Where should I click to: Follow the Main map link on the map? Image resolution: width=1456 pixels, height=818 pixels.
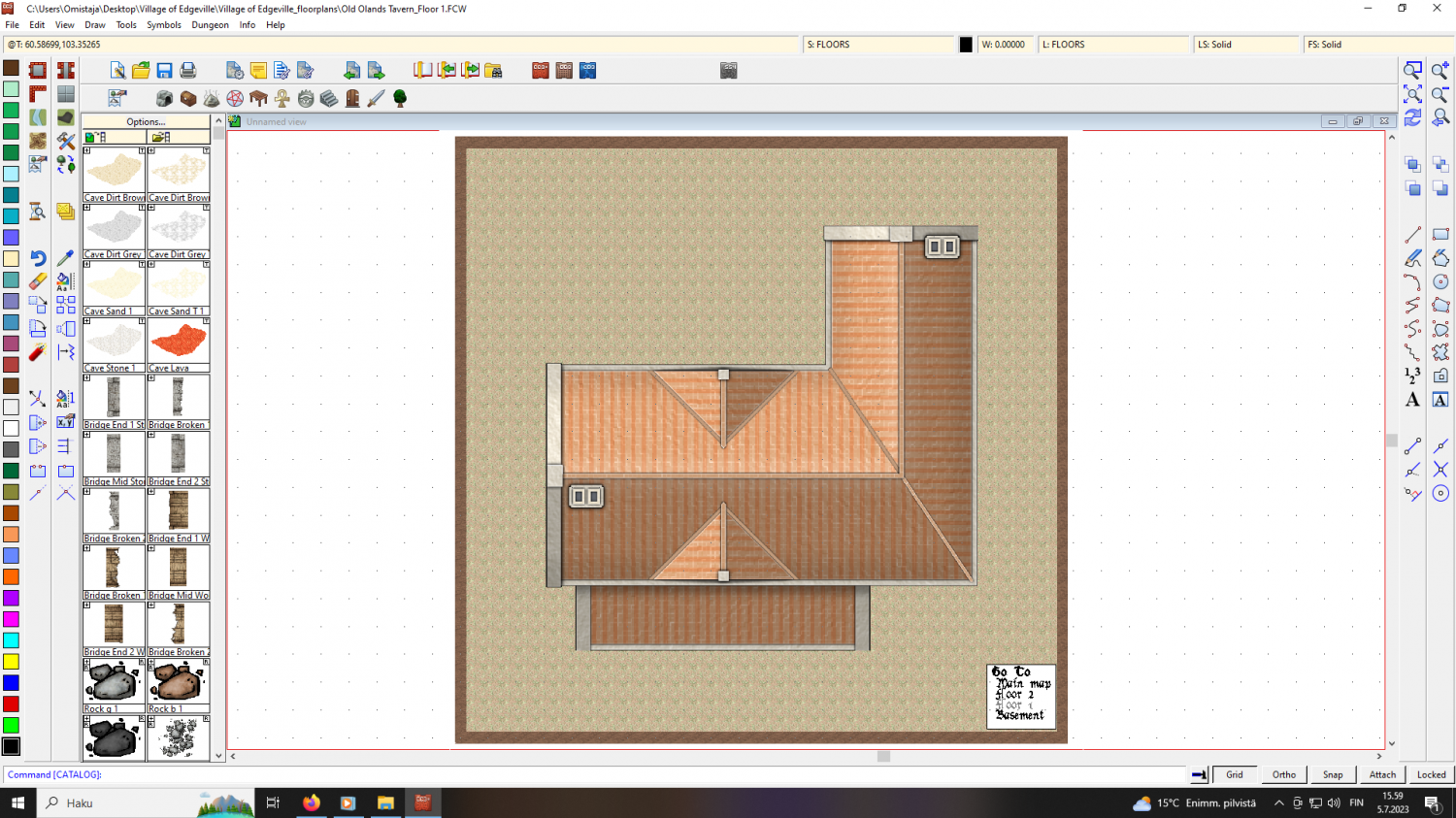[x=1024, y=683]
